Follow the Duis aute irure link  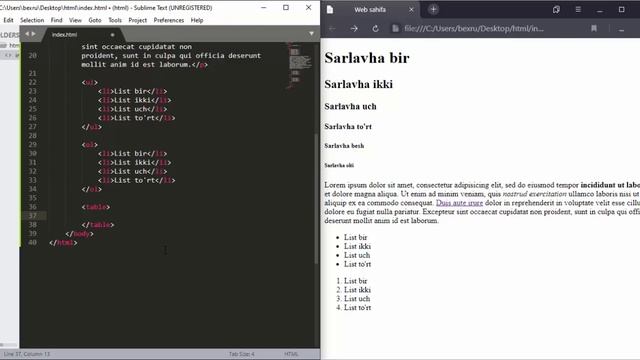tap(459, 203)
